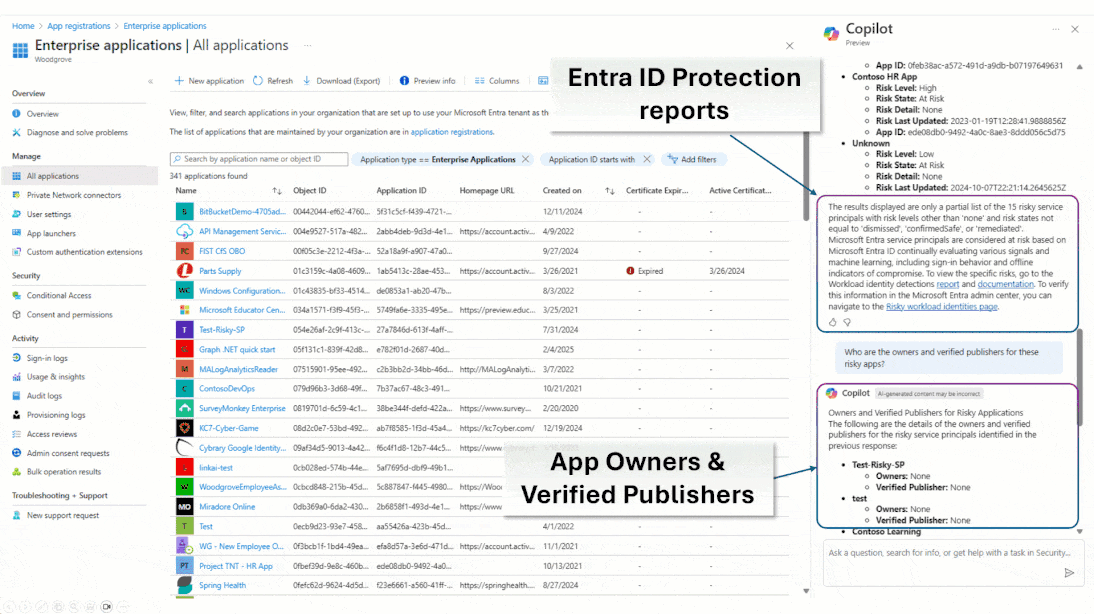This screenshot has width=1094, height=614.
Task: Click Enterprise applications breadcrumb link
Action: pyautogui.click(x=165, y=26)
